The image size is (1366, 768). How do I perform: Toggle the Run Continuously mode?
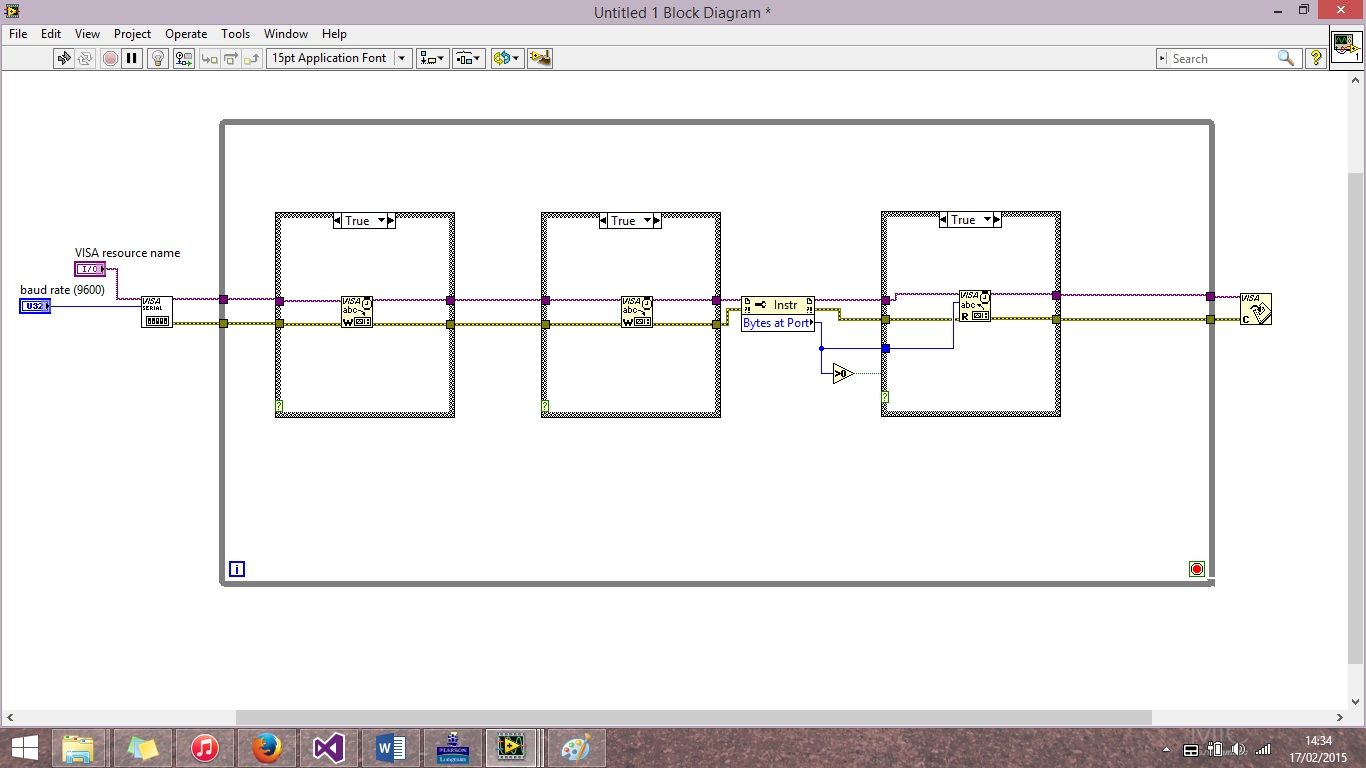(86, 58)
